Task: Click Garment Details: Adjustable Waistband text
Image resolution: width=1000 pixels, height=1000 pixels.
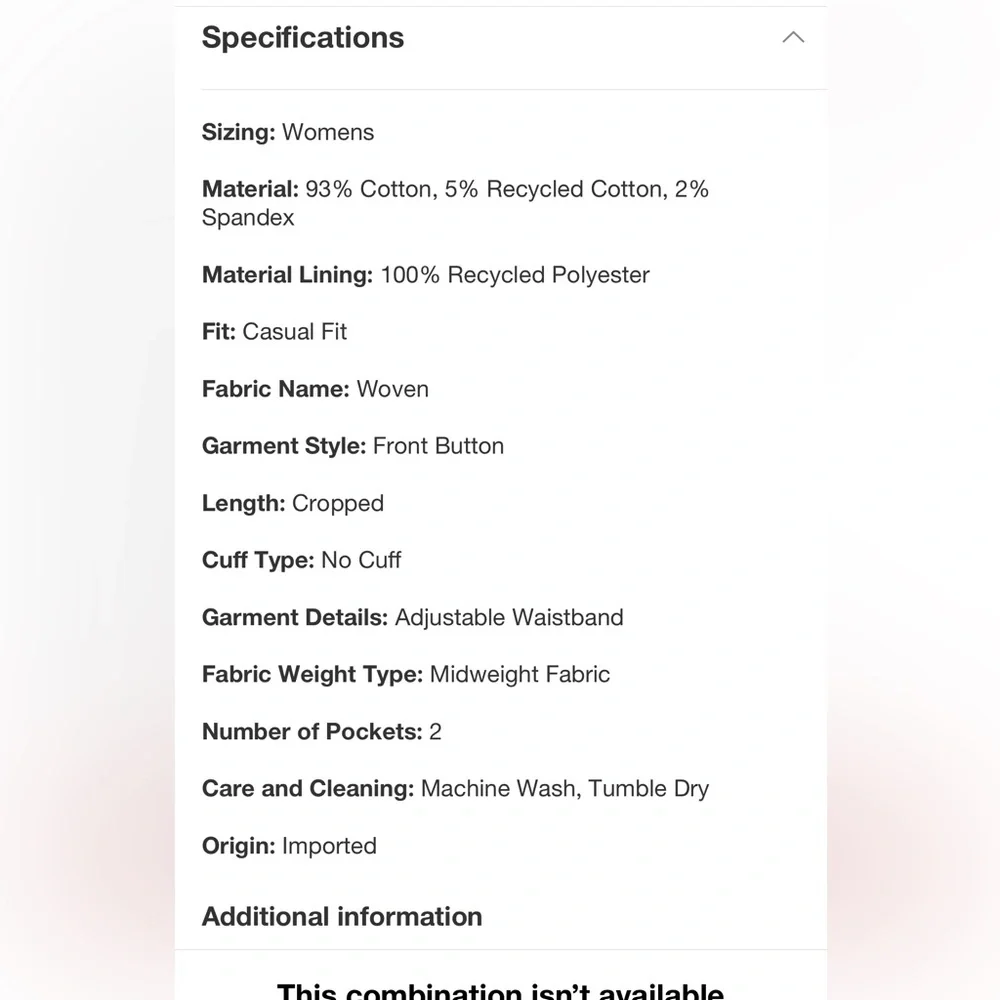Action: pyautogui.click(x=413, y=617)
